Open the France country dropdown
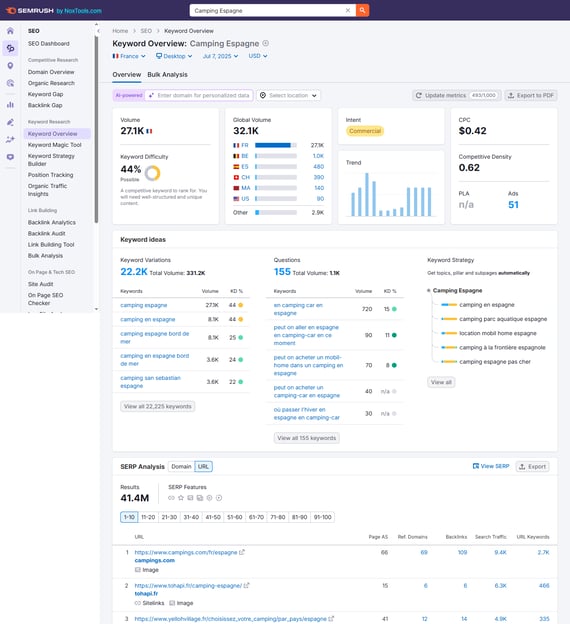The image size is (570, 624). coord(129,56)
